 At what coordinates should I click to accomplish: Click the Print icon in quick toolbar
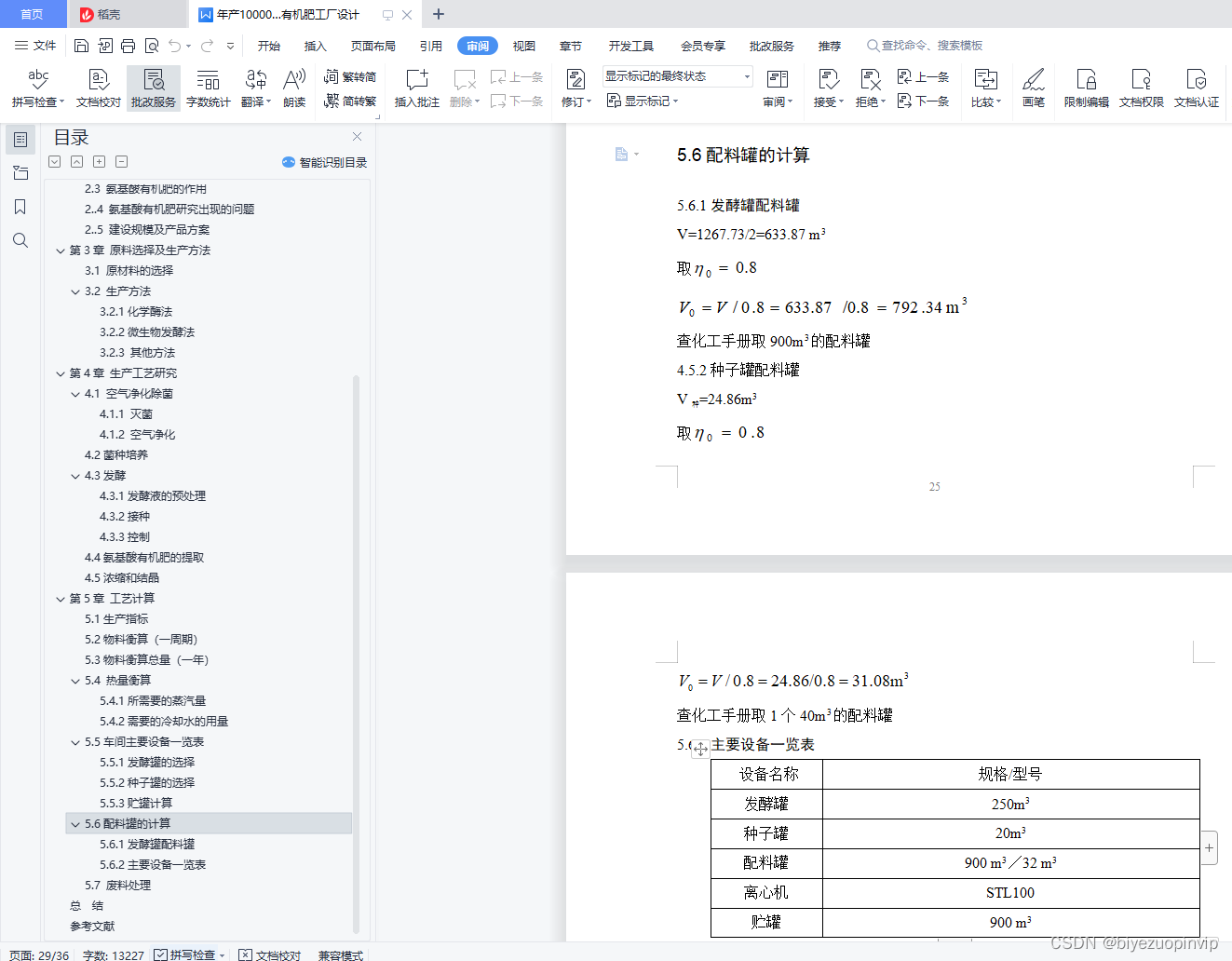pyautogui.click(x=128, y=46)
